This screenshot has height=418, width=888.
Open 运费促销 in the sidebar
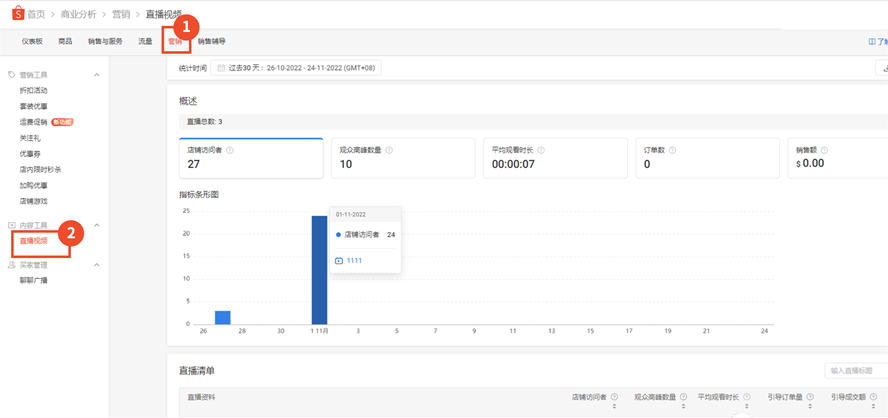point(33,122)
